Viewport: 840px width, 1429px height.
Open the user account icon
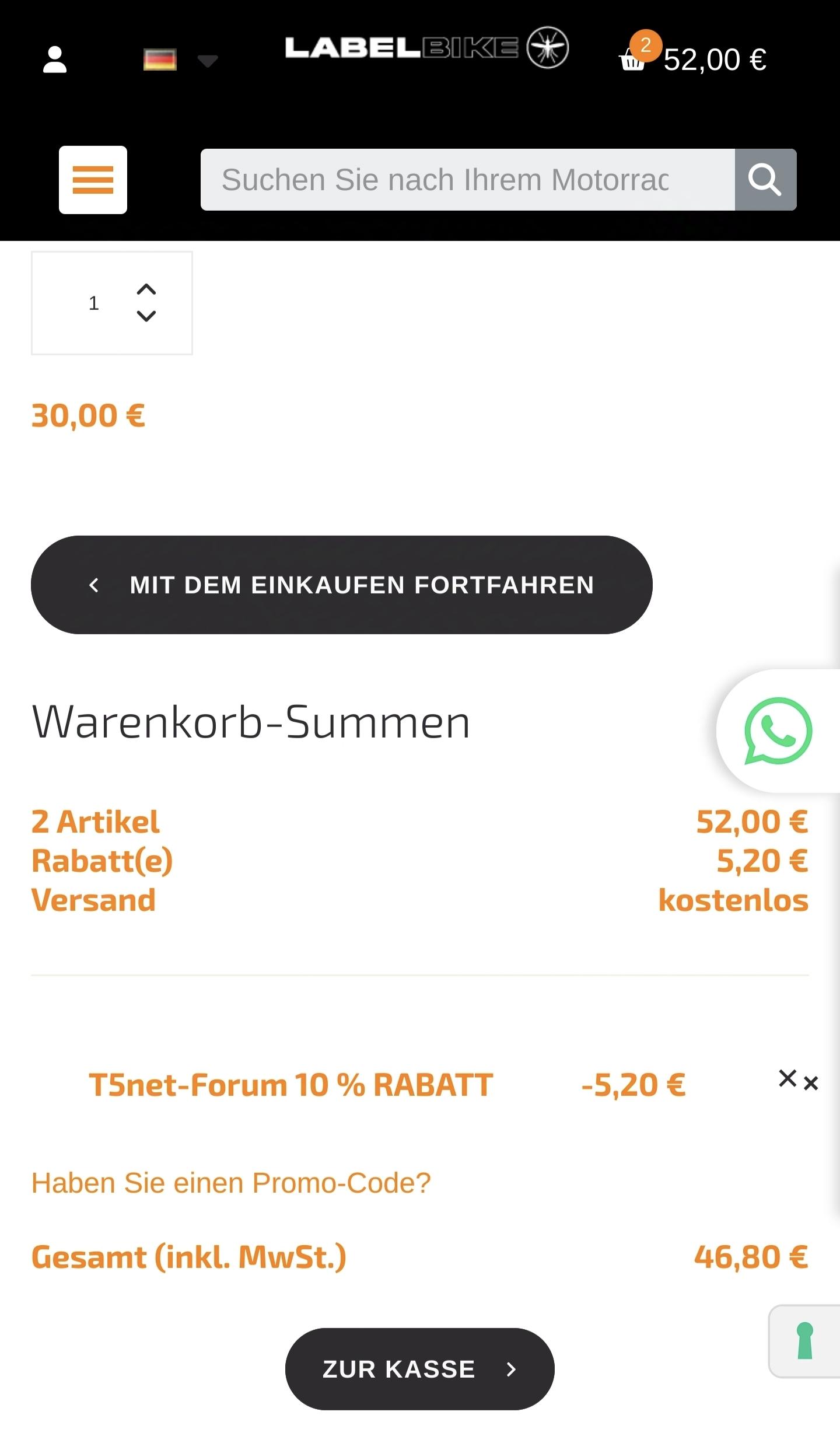[x=55, y=60]
